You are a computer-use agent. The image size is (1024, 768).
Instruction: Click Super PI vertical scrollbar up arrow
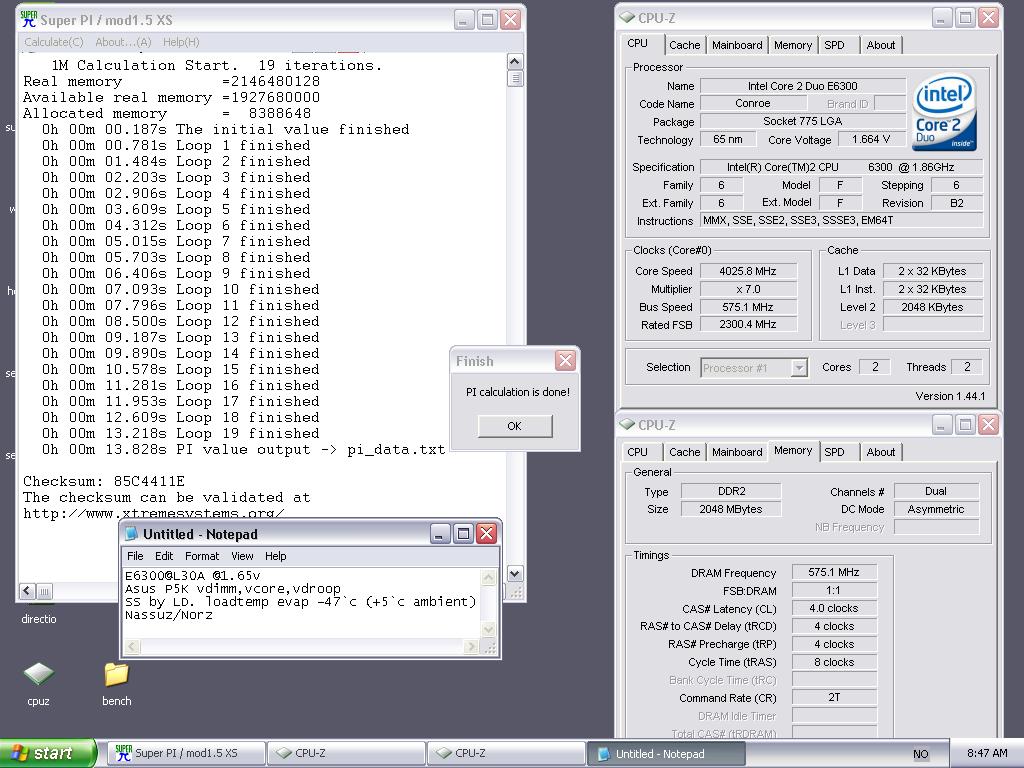click(515, 62)
